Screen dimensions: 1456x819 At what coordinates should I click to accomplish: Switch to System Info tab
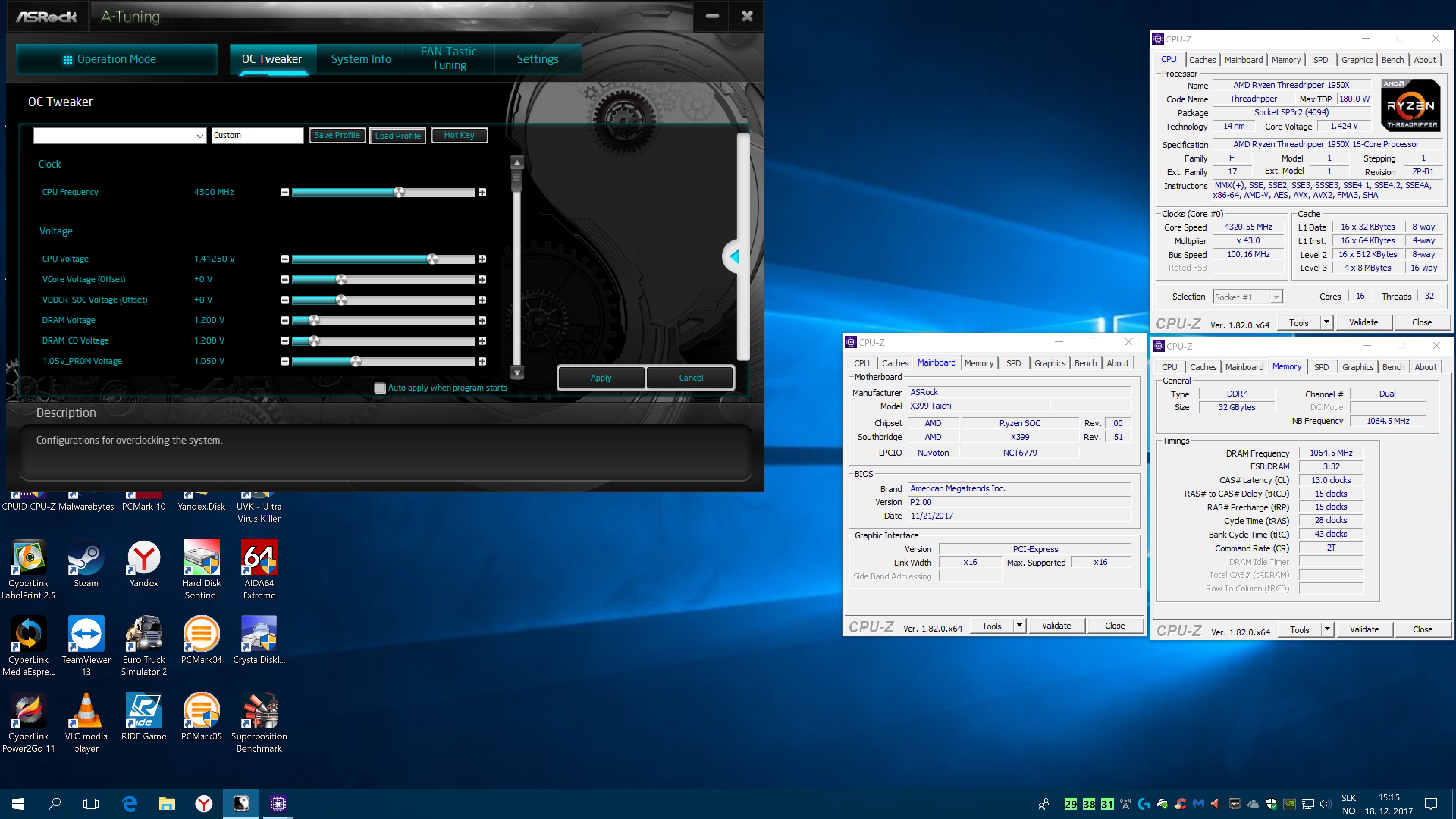click(361, 59)
